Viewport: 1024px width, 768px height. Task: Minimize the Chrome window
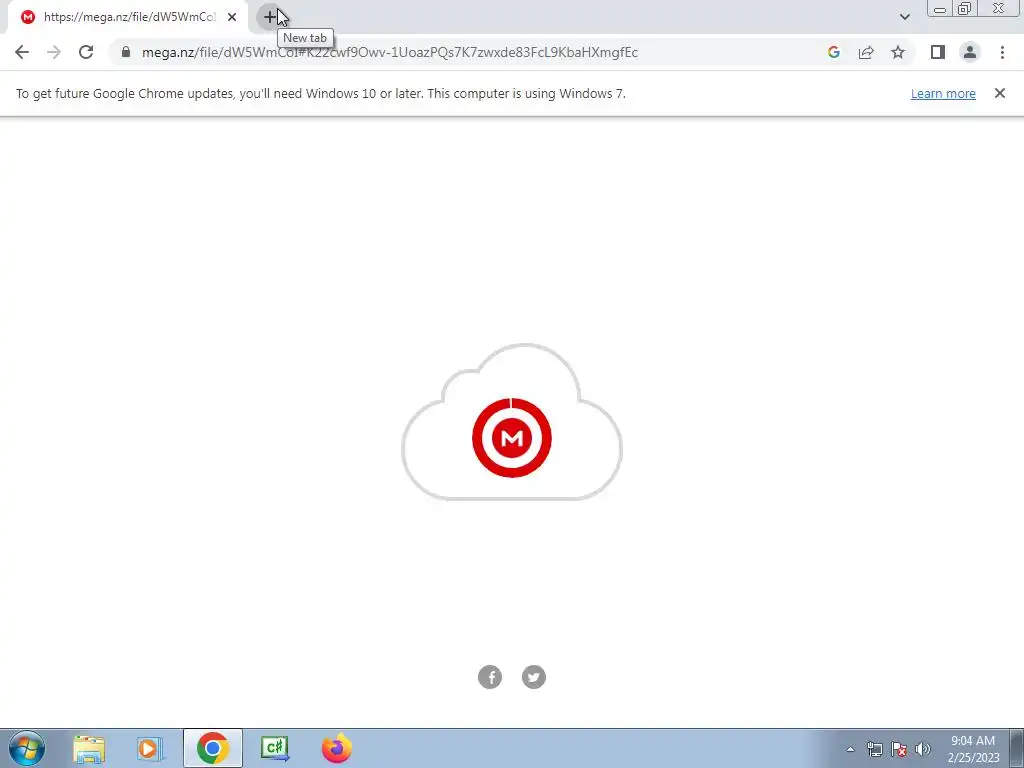(x=940, y=9)
